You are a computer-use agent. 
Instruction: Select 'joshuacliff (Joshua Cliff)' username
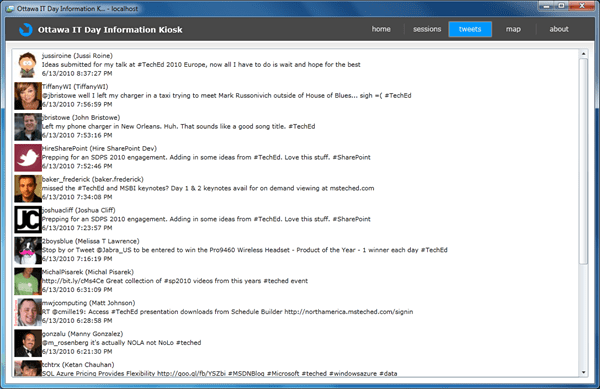pos(78,210)
